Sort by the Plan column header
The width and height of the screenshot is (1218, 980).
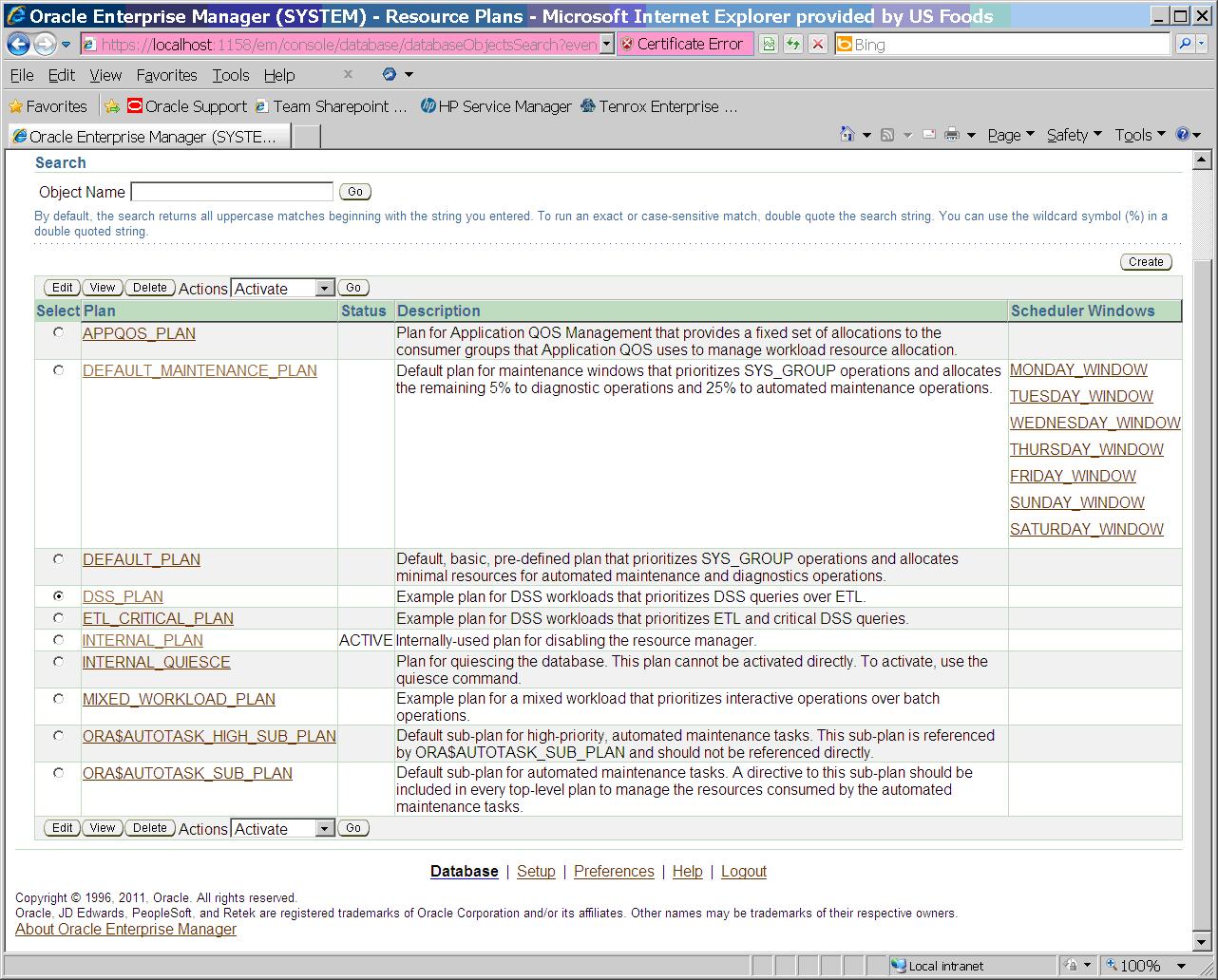point(99,311)
